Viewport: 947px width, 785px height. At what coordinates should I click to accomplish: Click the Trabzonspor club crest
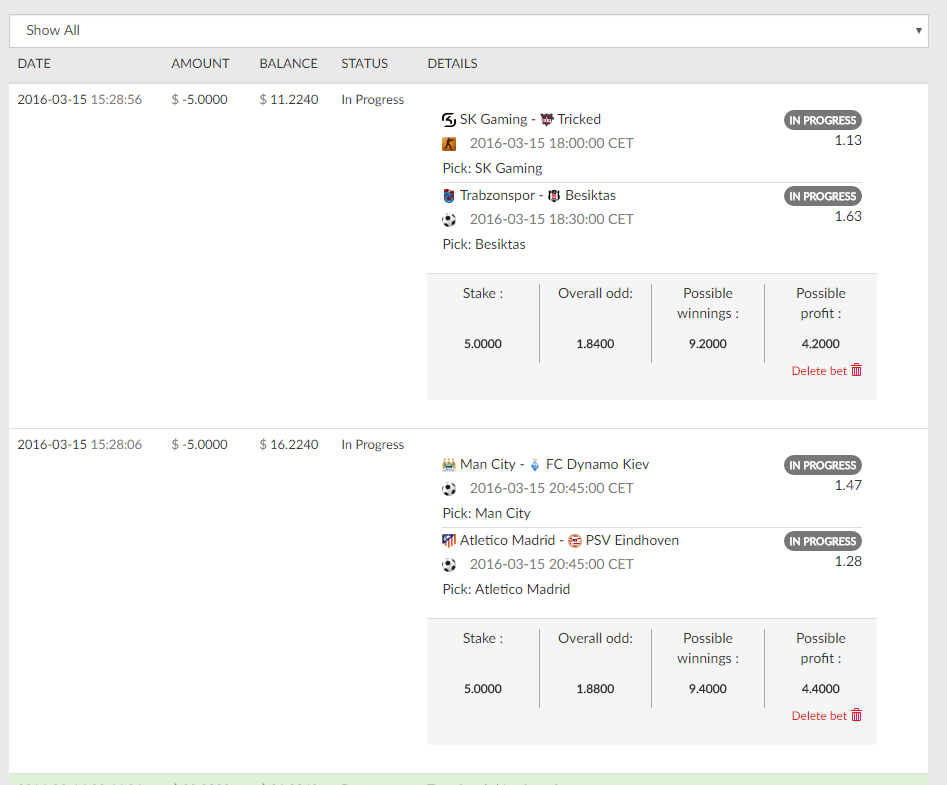[449, 196]
